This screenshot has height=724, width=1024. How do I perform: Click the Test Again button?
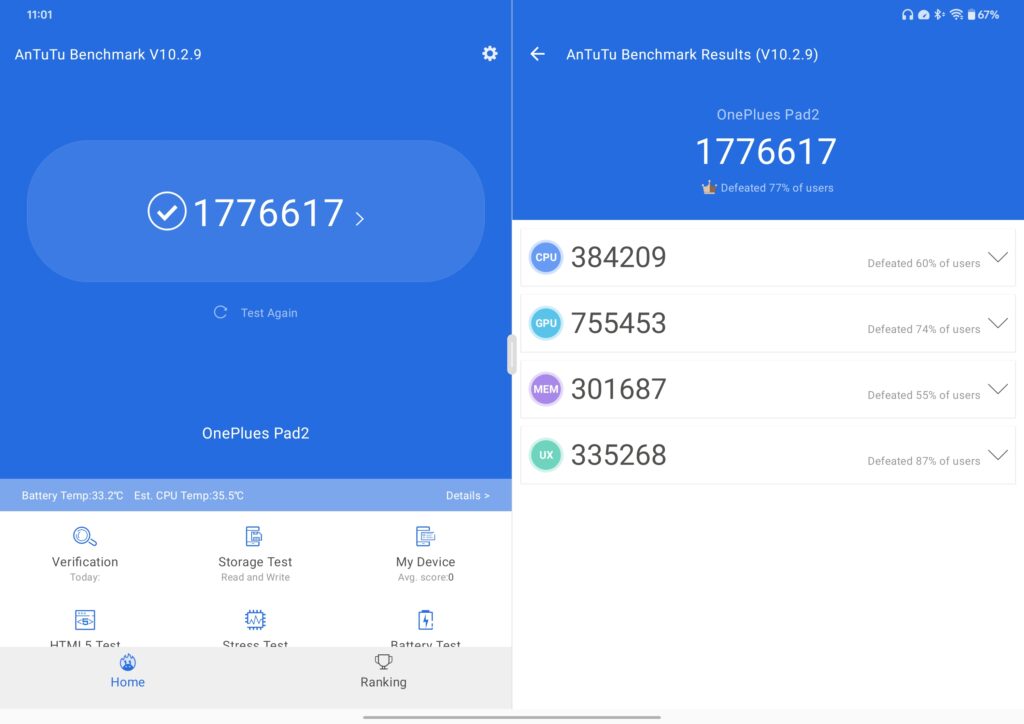(x=255, y=313)
